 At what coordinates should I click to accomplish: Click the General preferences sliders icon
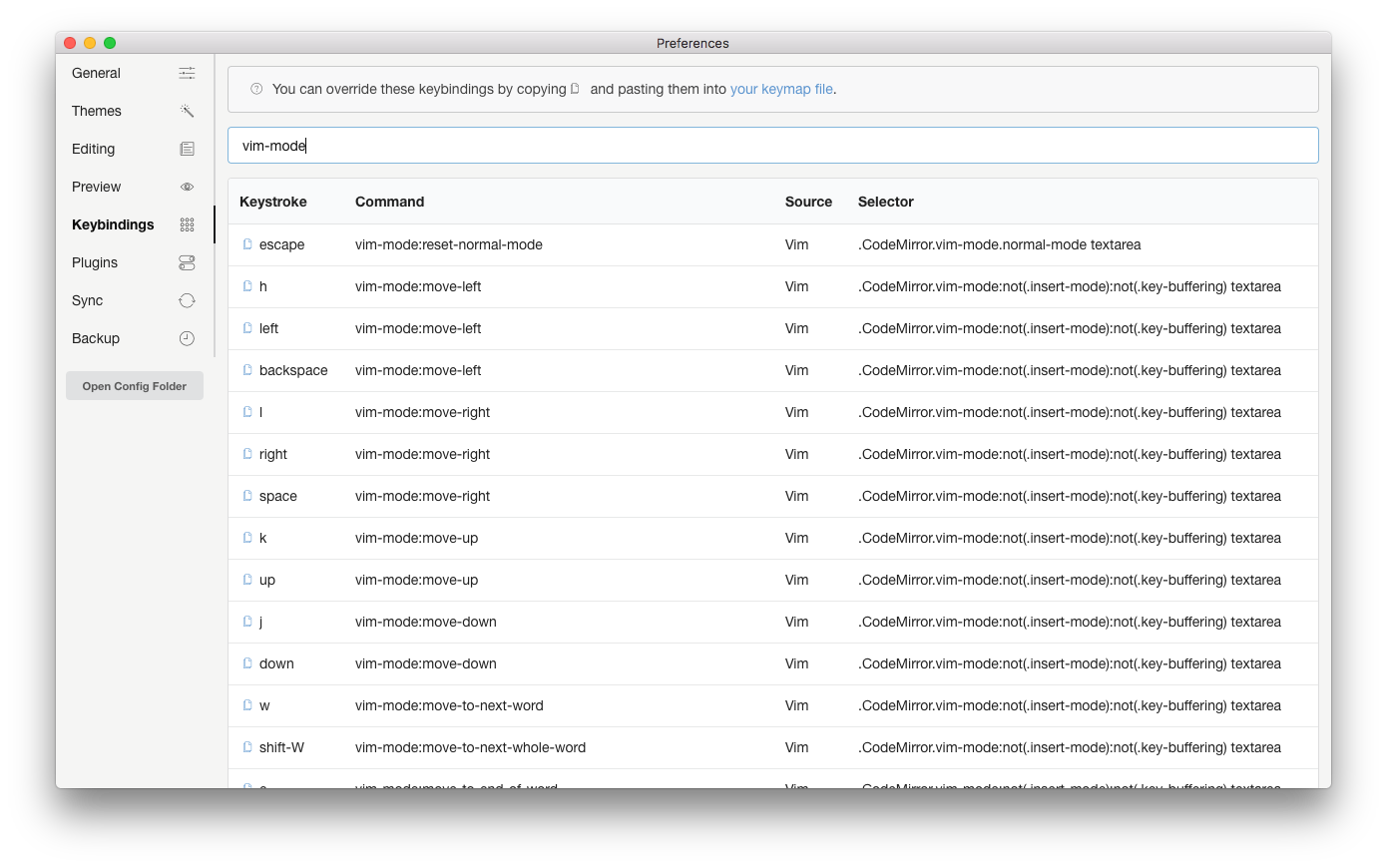pos(187,72)
